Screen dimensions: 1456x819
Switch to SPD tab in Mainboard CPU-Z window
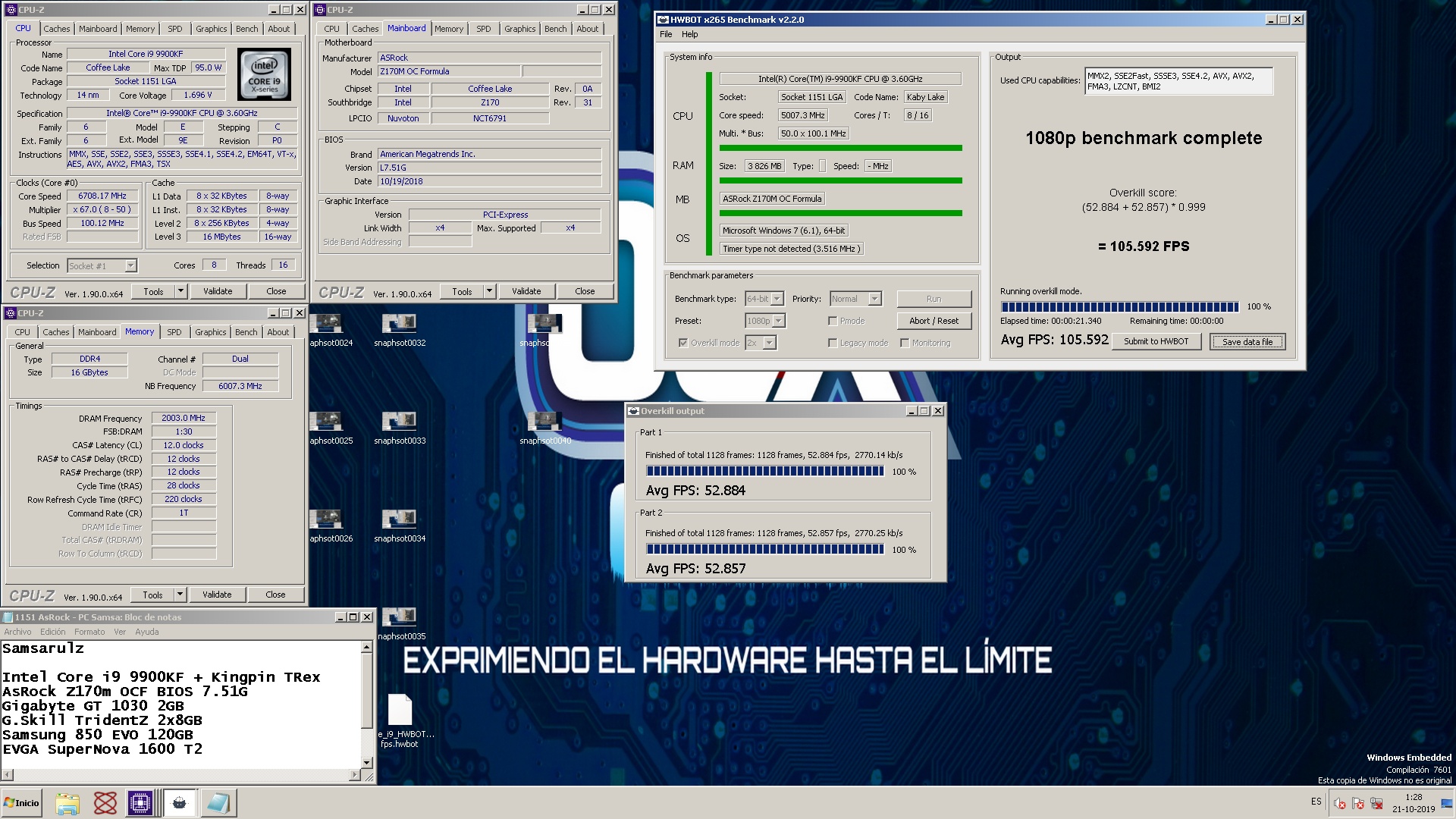click(x=484, y=29)
